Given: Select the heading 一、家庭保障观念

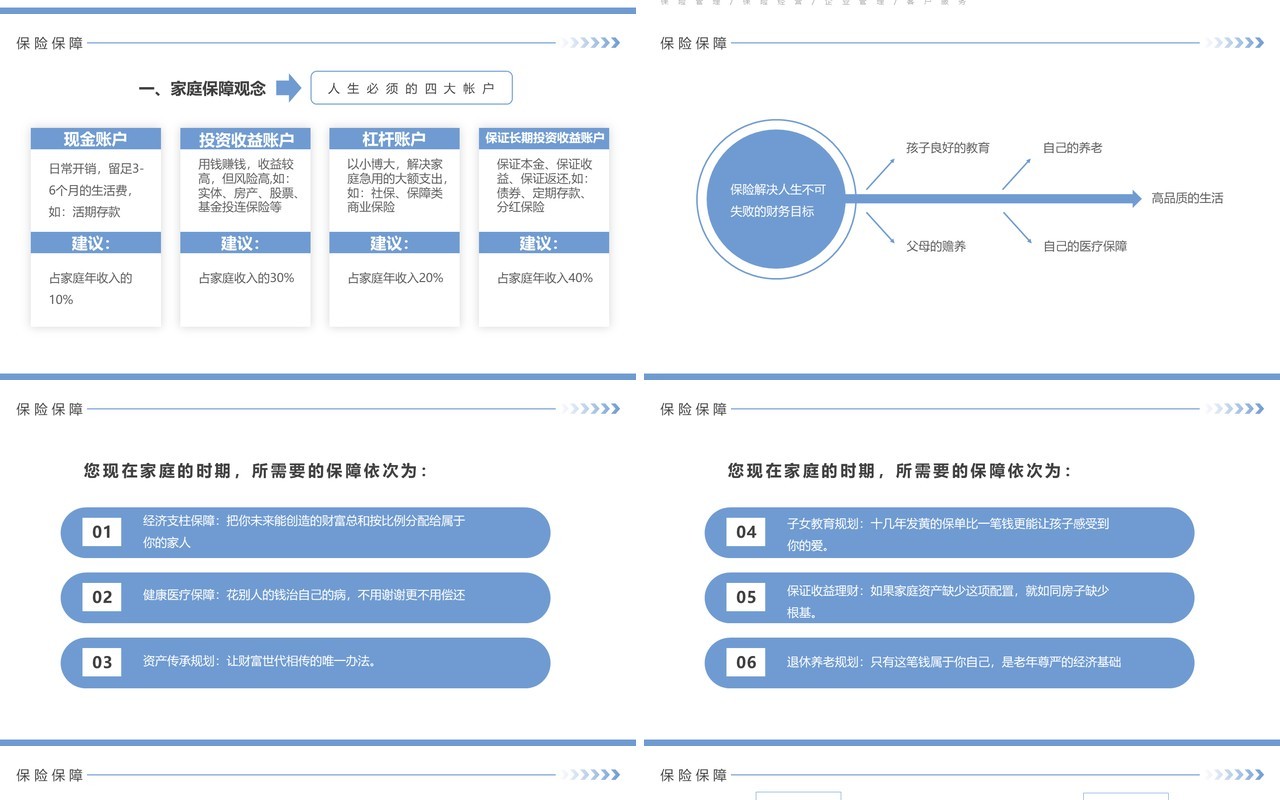Looking at the screenshot, I should [x=202, y=89].
